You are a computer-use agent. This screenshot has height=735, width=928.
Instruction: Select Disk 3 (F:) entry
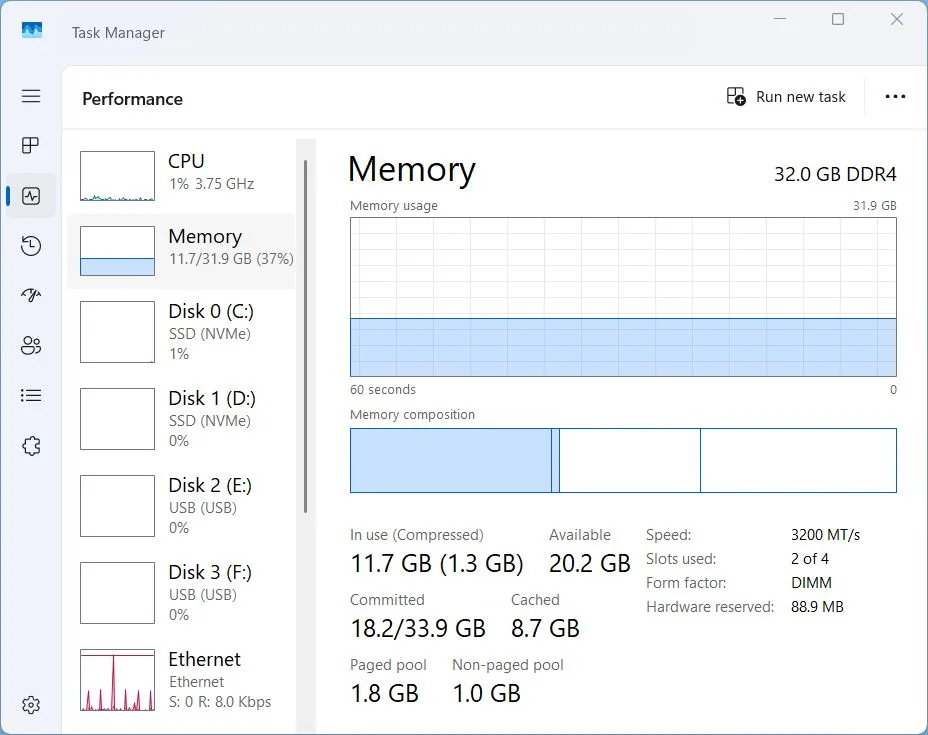(x=181, y=593)
